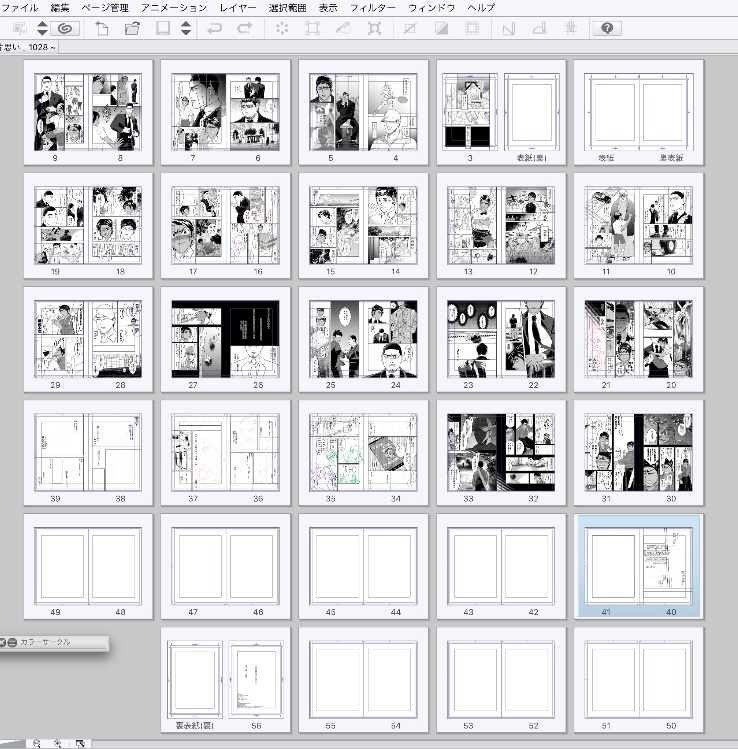Click the Invert Selected Area icon
The height and width of the screenshot is (749, 738).
click(x=441, y=28)
